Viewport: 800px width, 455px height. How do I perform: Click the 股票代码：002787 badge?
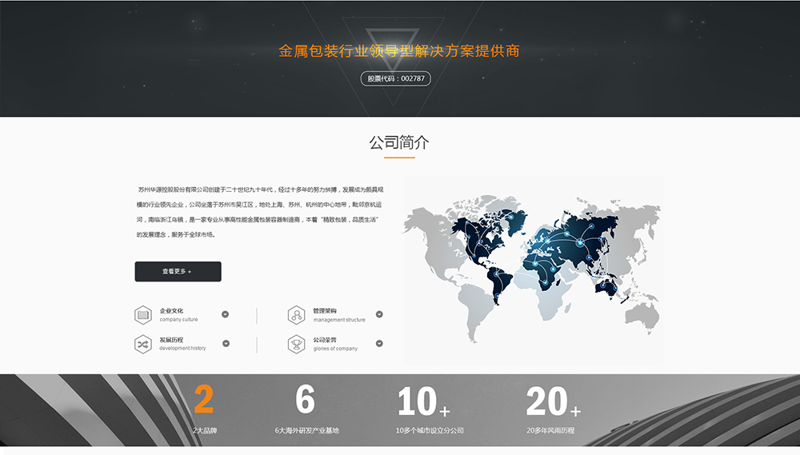[396, 78]
